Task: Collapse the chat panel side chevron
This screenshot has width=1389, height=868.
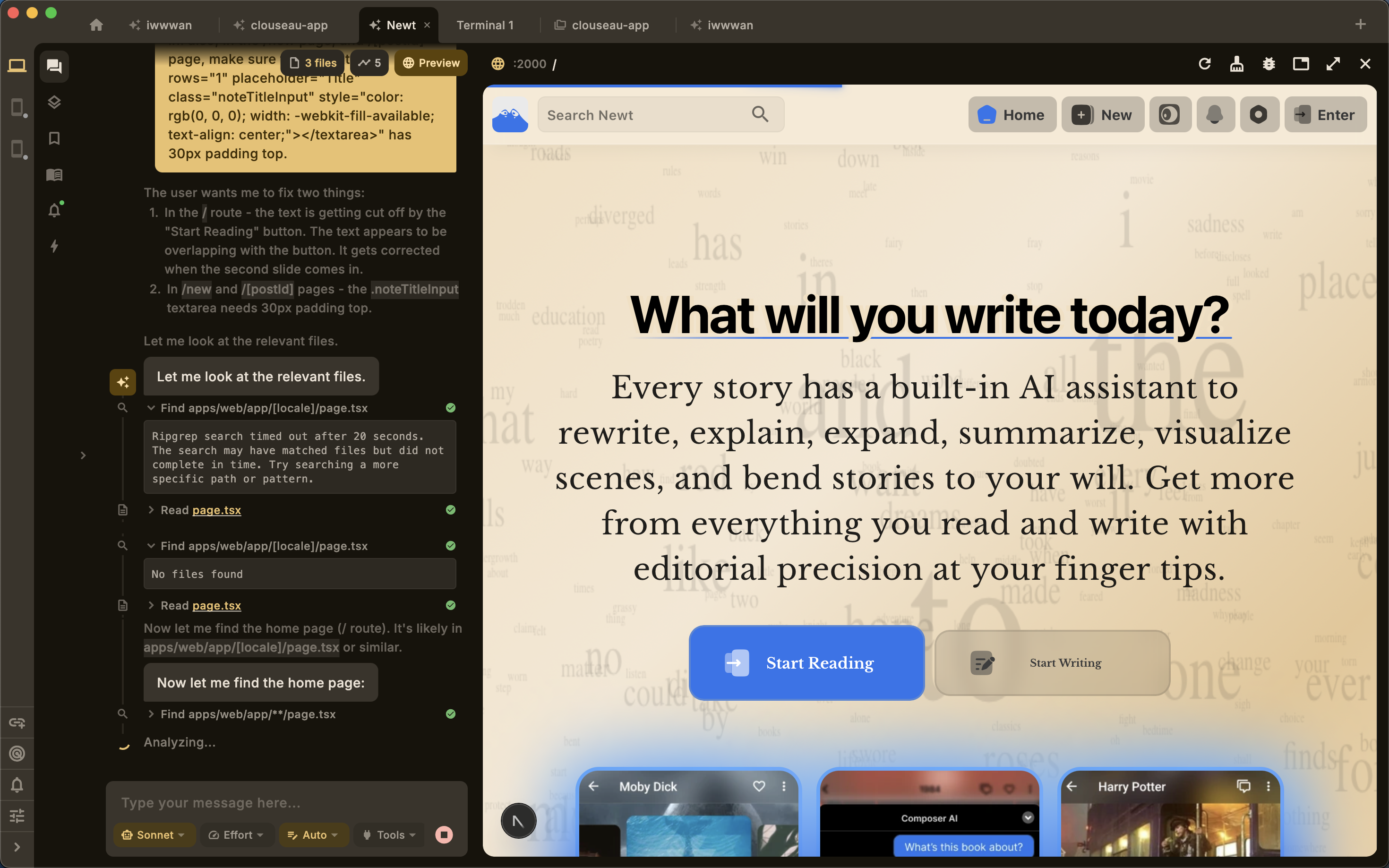Action: (83, 455)
